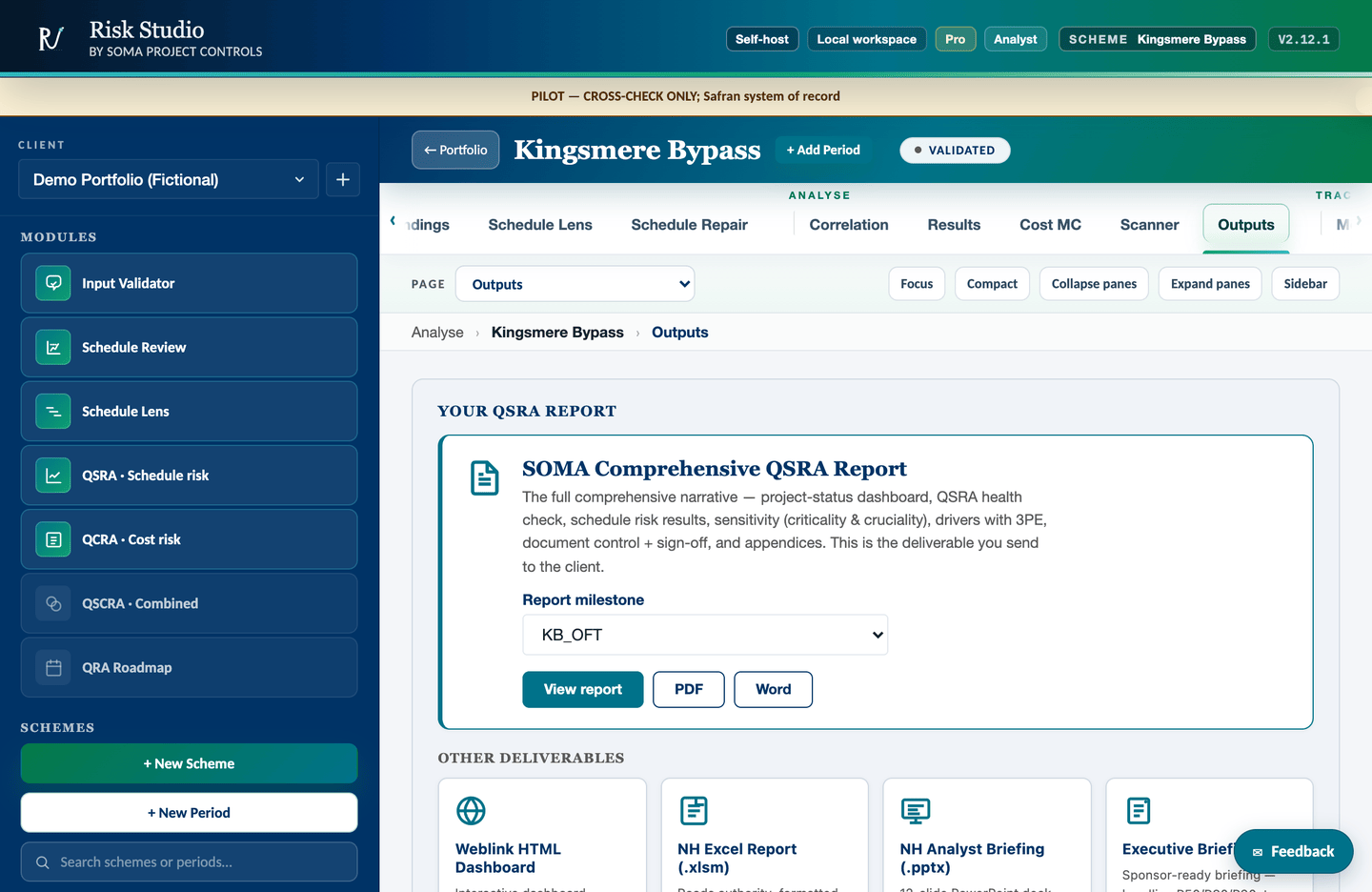Click the NH Analyst Briefing presentation icon
This screenshot has height=892, width=1372.
coord(916,810)
